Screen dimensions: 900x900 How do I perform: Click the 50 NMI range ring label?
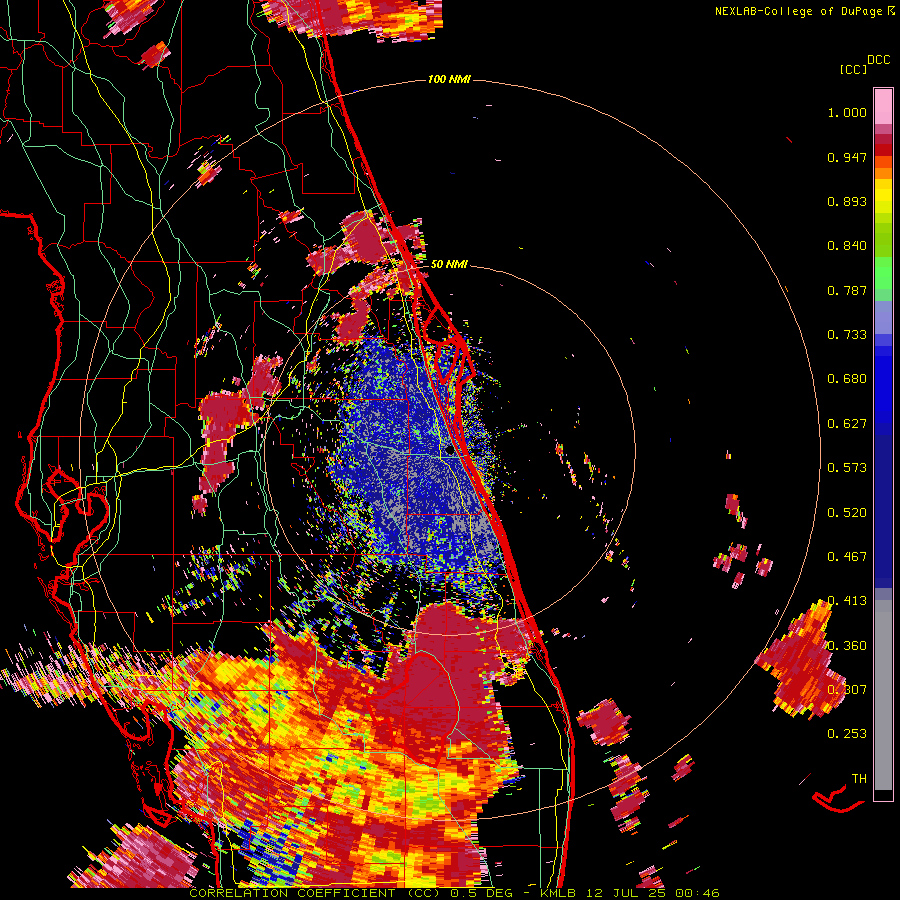point(449,264)
